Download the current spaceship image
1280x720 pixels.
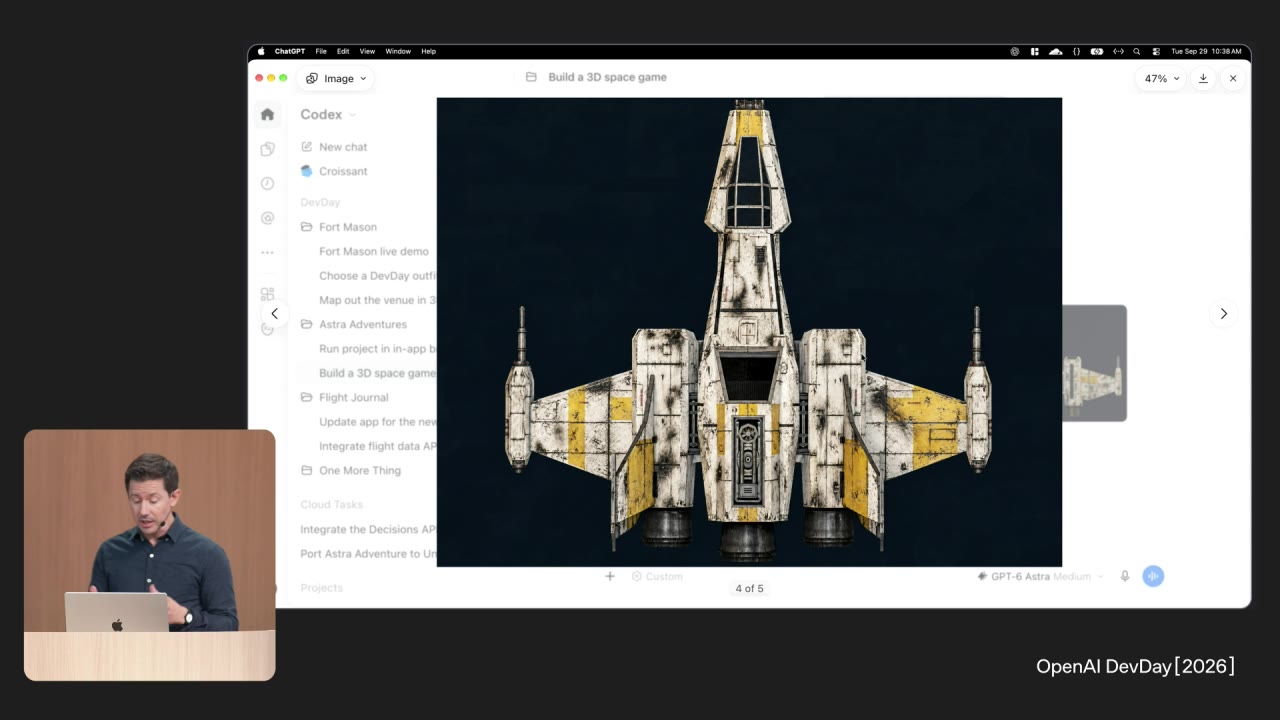click(1203, 78)
